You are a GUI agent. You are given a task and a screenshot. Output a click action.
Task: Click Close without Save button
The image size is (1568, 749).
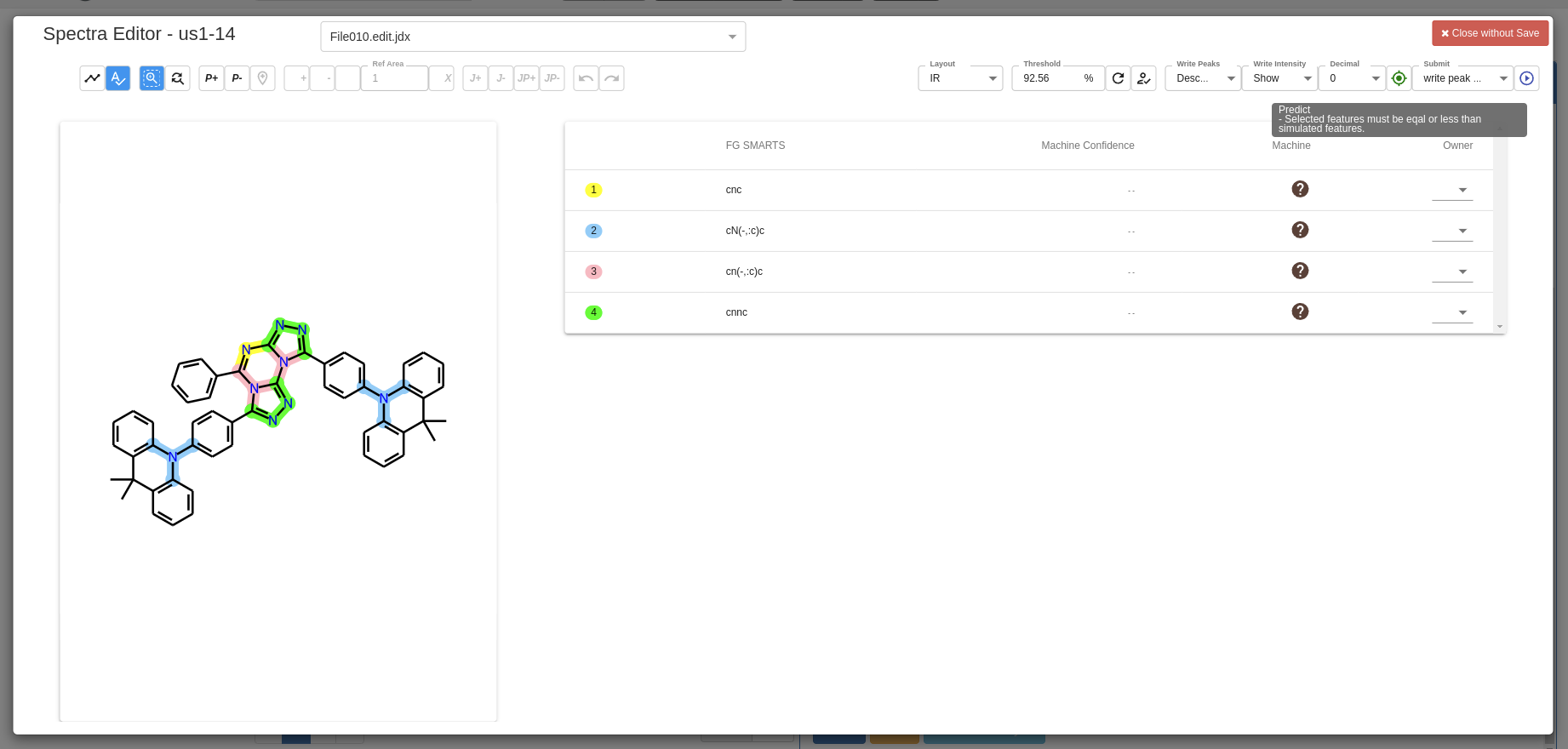click(x=1490, y=33)
